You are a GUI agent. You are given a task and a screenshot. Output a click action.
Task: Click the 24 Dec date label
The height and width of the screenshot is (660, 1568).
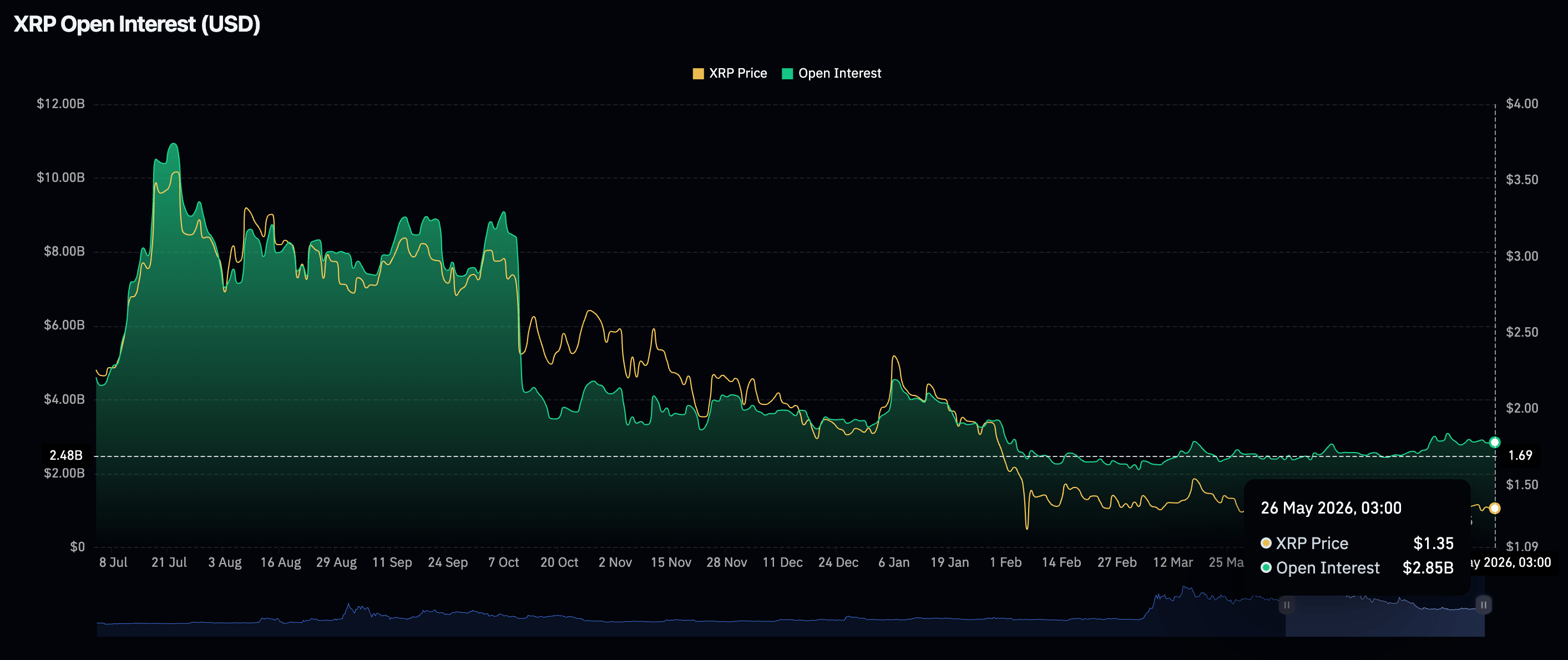[x=838, y=562]
